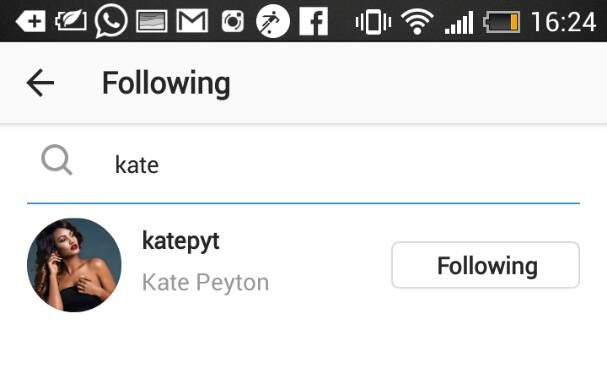Click the search field containing kate
This screenshot has height=385, width=607.
click(304, 165)
